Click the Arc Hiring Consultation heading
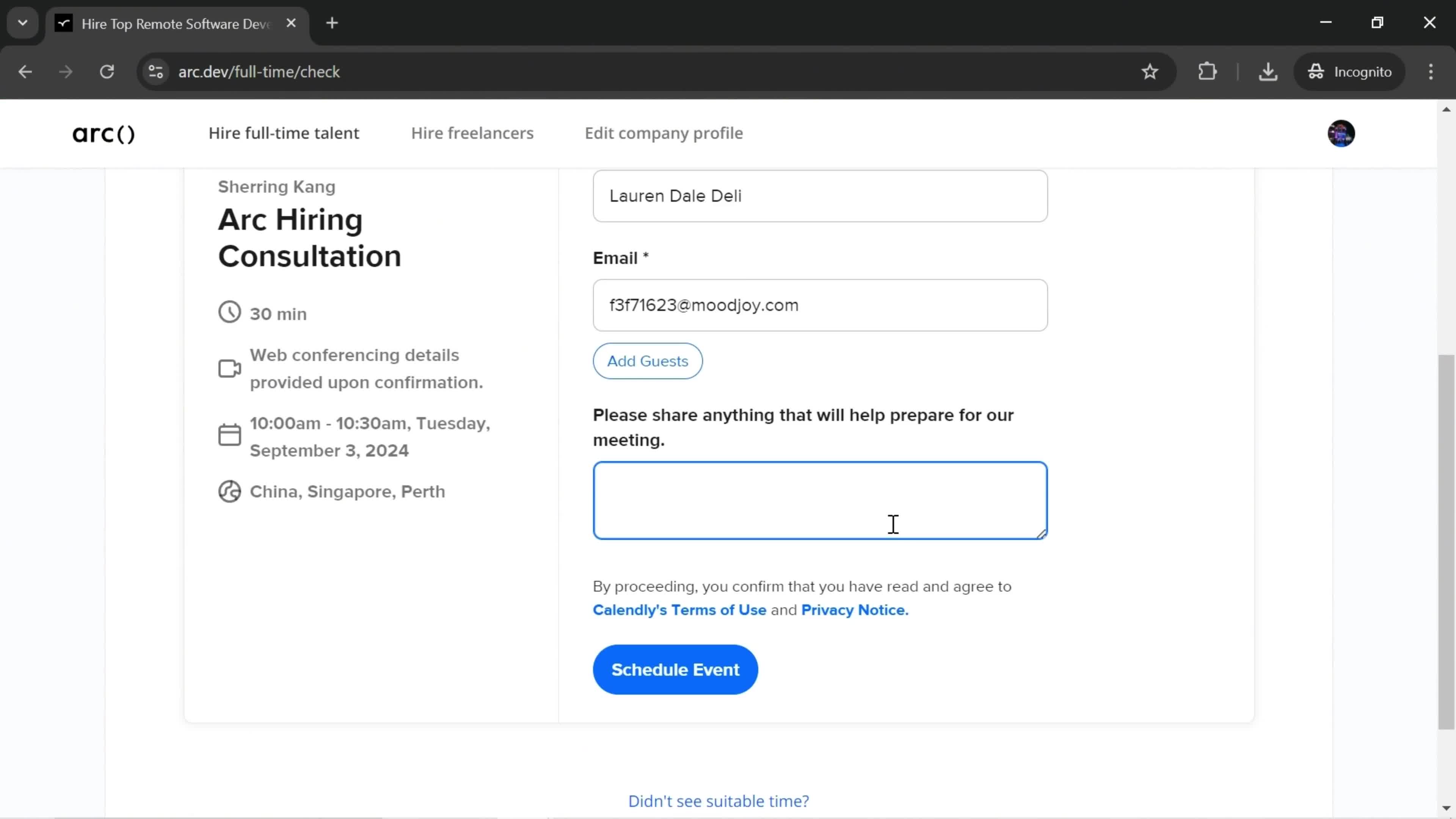 coord(310,237)
